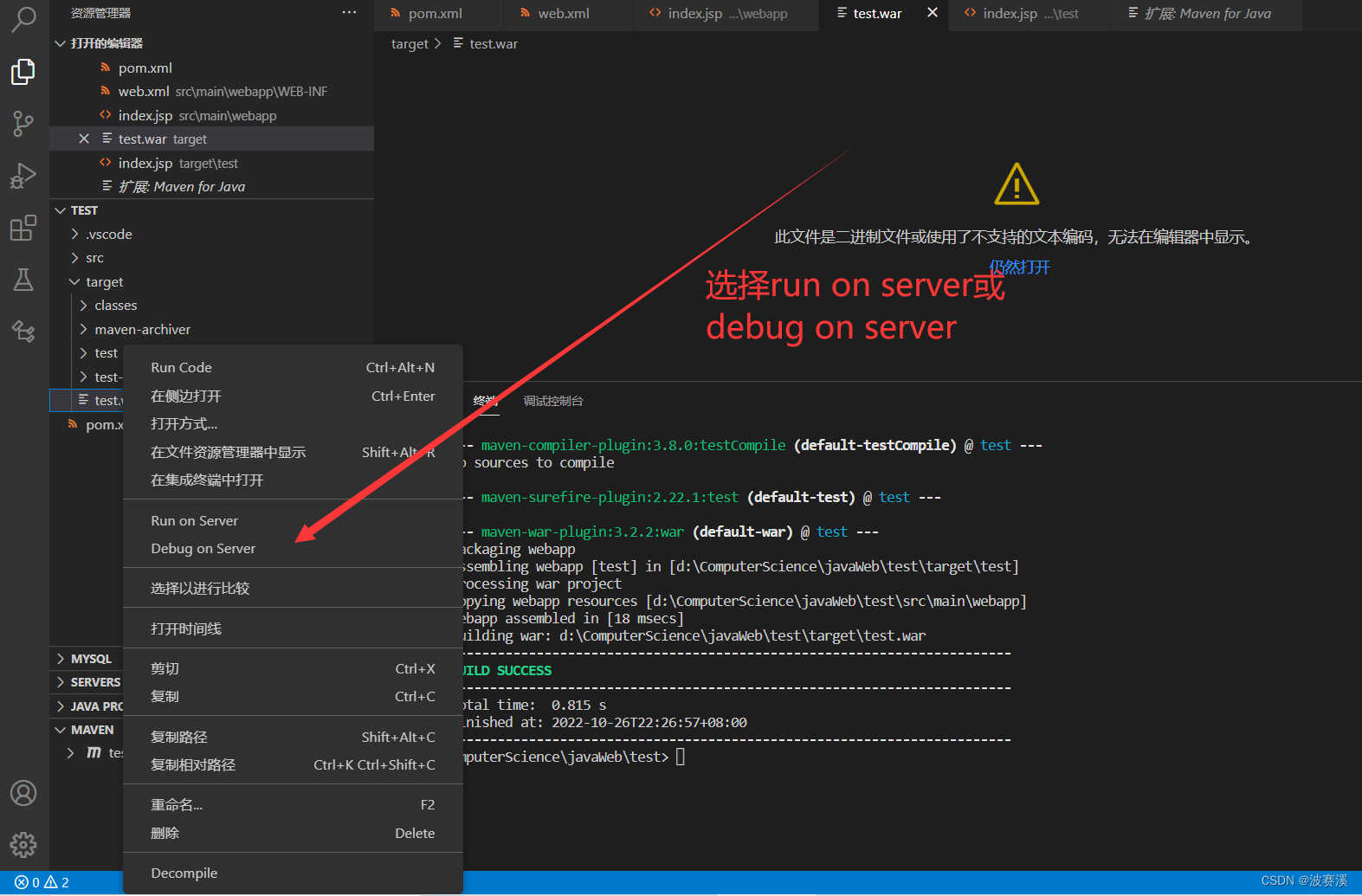Choose Decompile menu item
The image size is (1362, 896).
point(293,873)
